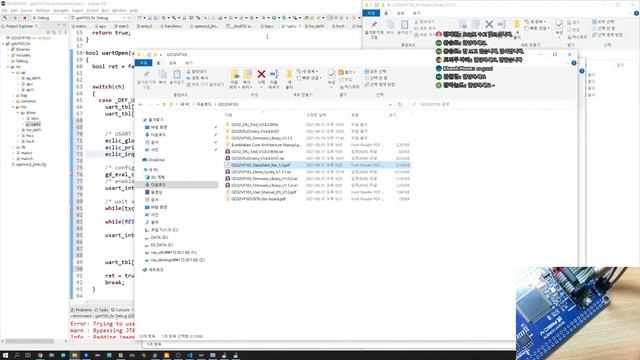Expand address bar history dropdown arrow
The image size is (640, 360).
pyautogui.click(x=390, y=104)
